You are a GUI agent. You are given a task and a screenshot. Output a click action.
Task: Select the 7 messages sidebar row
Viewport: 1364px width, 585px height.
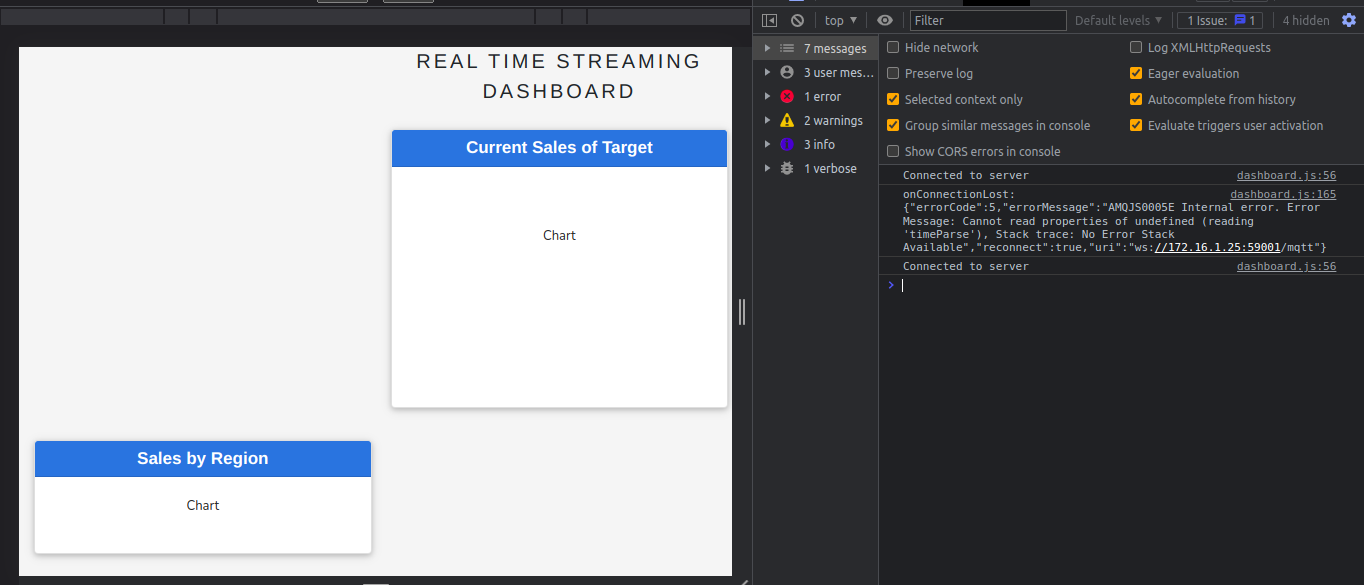[x=815, y=48]
